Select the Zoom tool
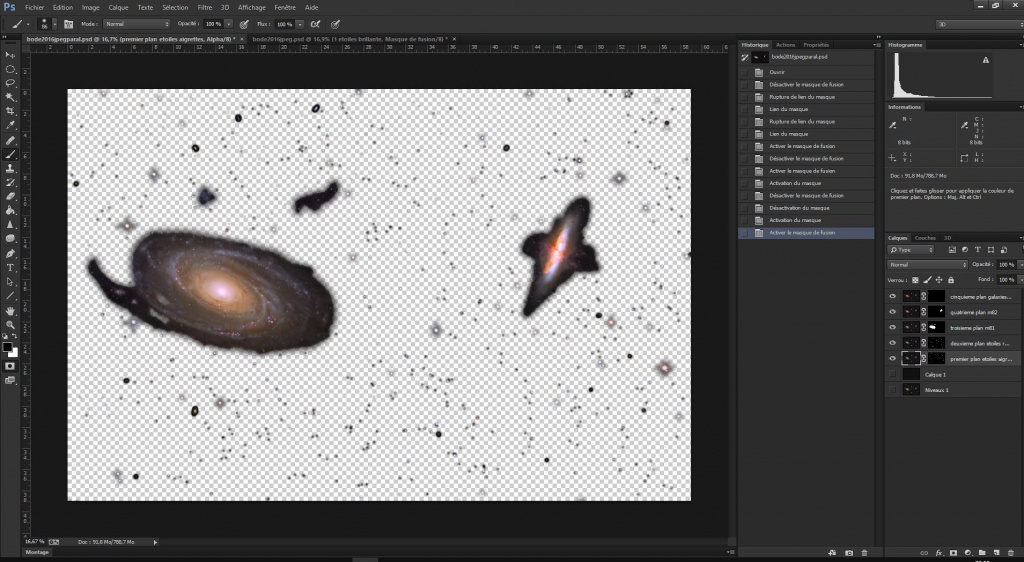The width and height of the screenshot is (1024, 562). [x=10, y=324]
